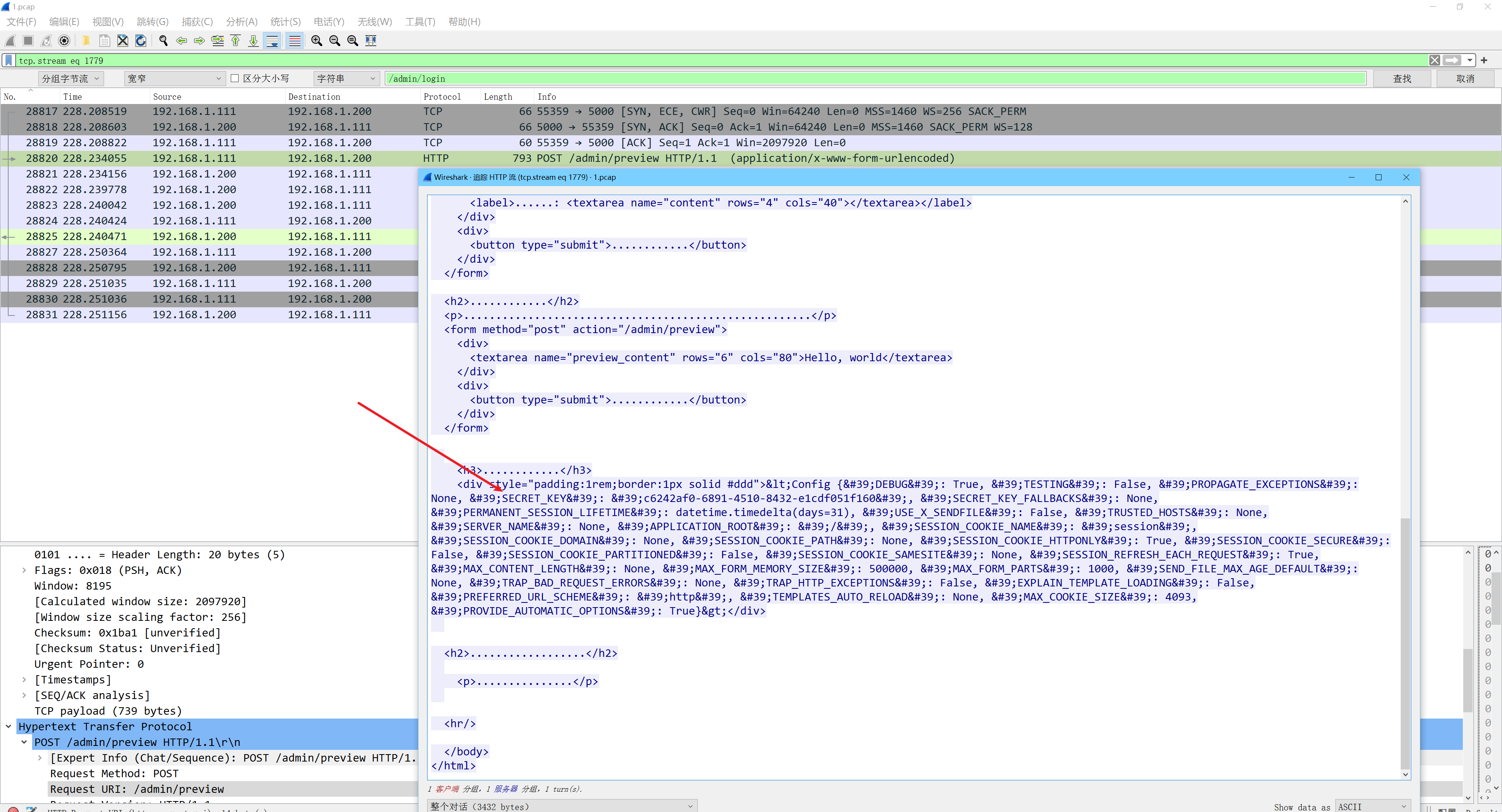This screenshot has height=812, width=1502.
Task: Save this capture file
Action: point(104,40)
